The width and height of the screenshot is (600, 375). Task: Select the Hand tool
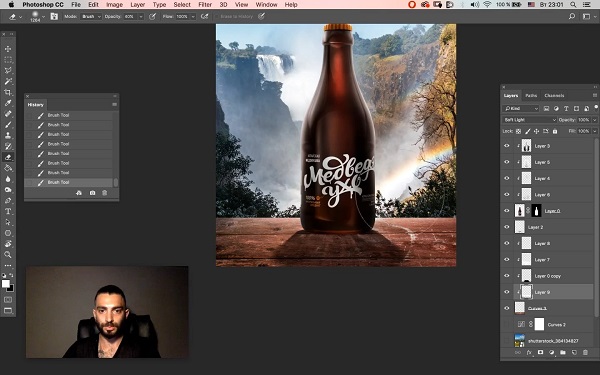(x=8, y=243)
